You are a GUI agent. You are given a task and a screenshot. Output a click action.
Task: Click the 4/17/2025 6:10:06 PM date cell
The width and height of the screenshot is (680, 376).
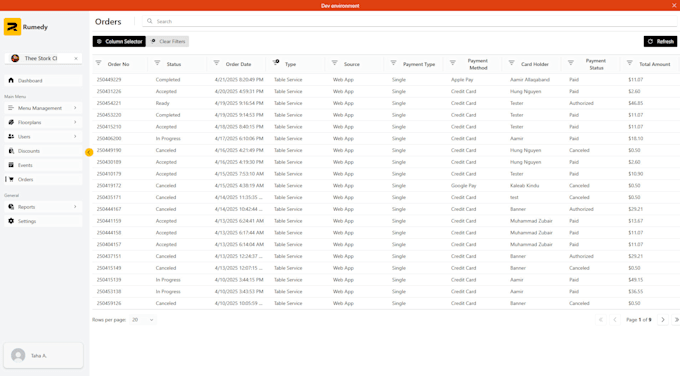click(239, 138)
